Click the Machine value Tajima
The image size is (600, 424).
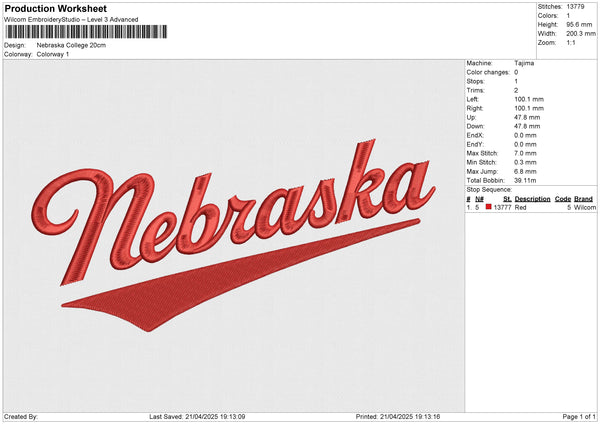pyautogui.click(x=524, y=63)
